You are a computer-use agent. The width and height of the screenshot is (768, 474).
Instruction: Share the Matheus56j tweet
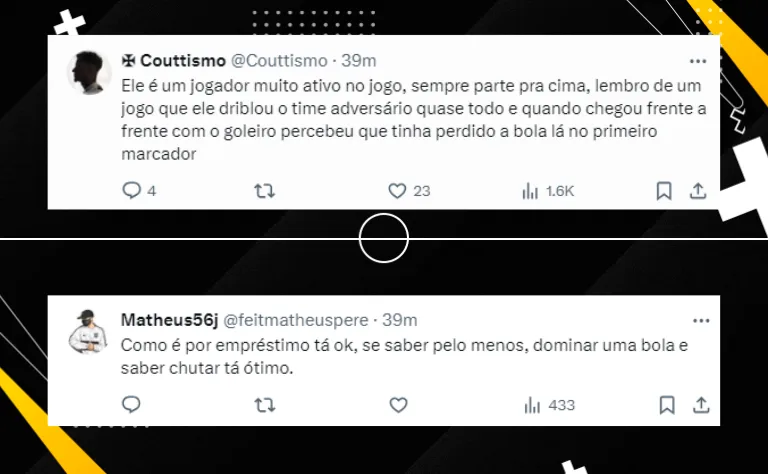701,405
